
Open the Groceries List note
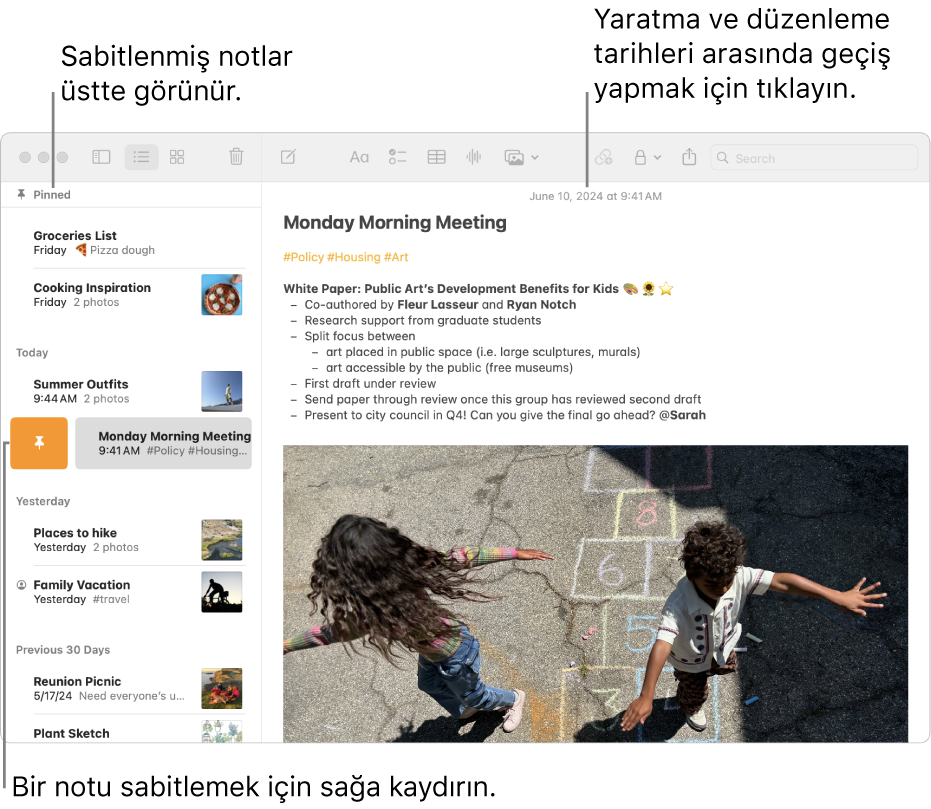click(131, 243)
